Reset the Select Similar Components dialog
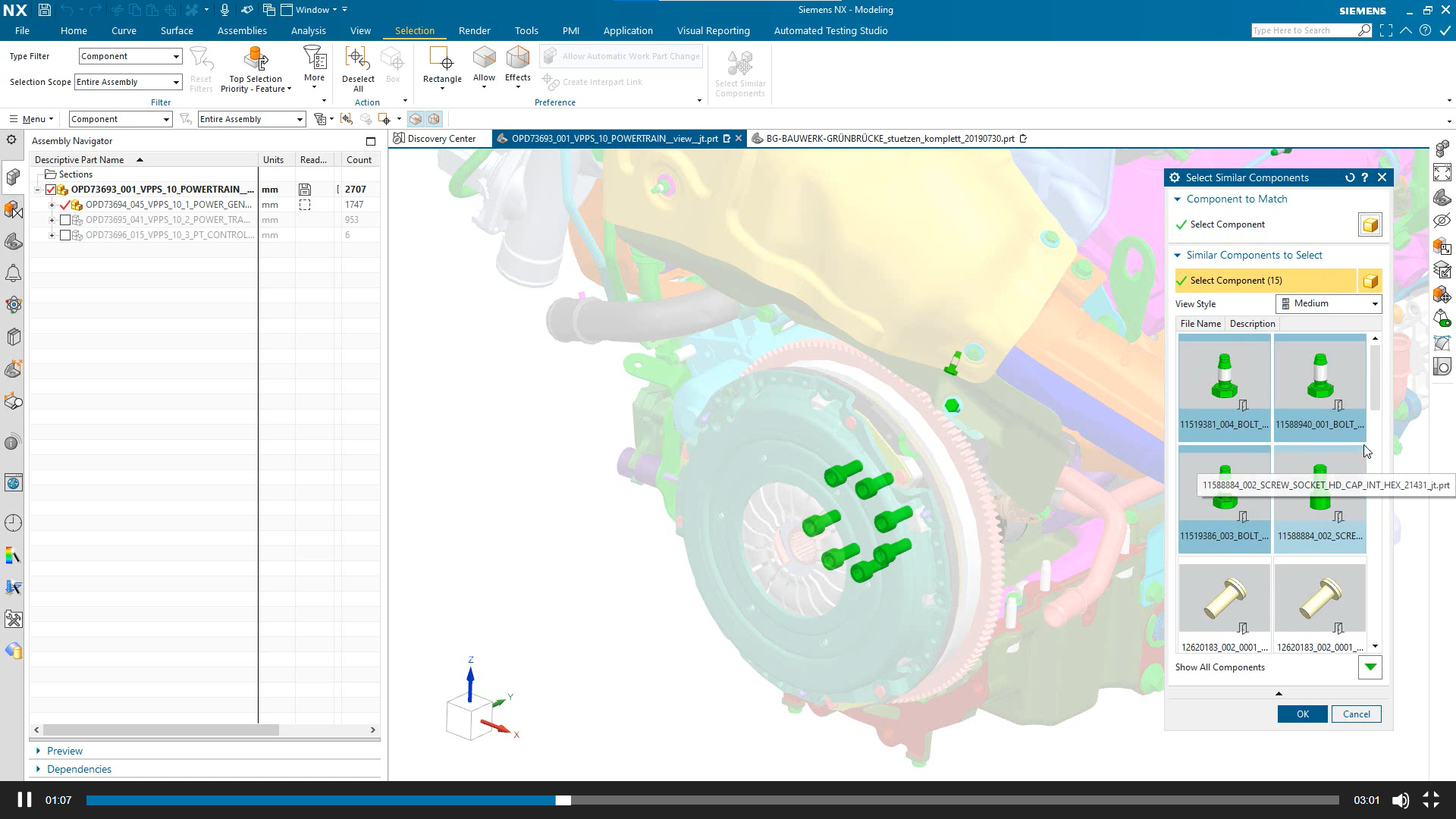Image resolution: width=1456 pixels, height=819 pixels. point(1350,177)
